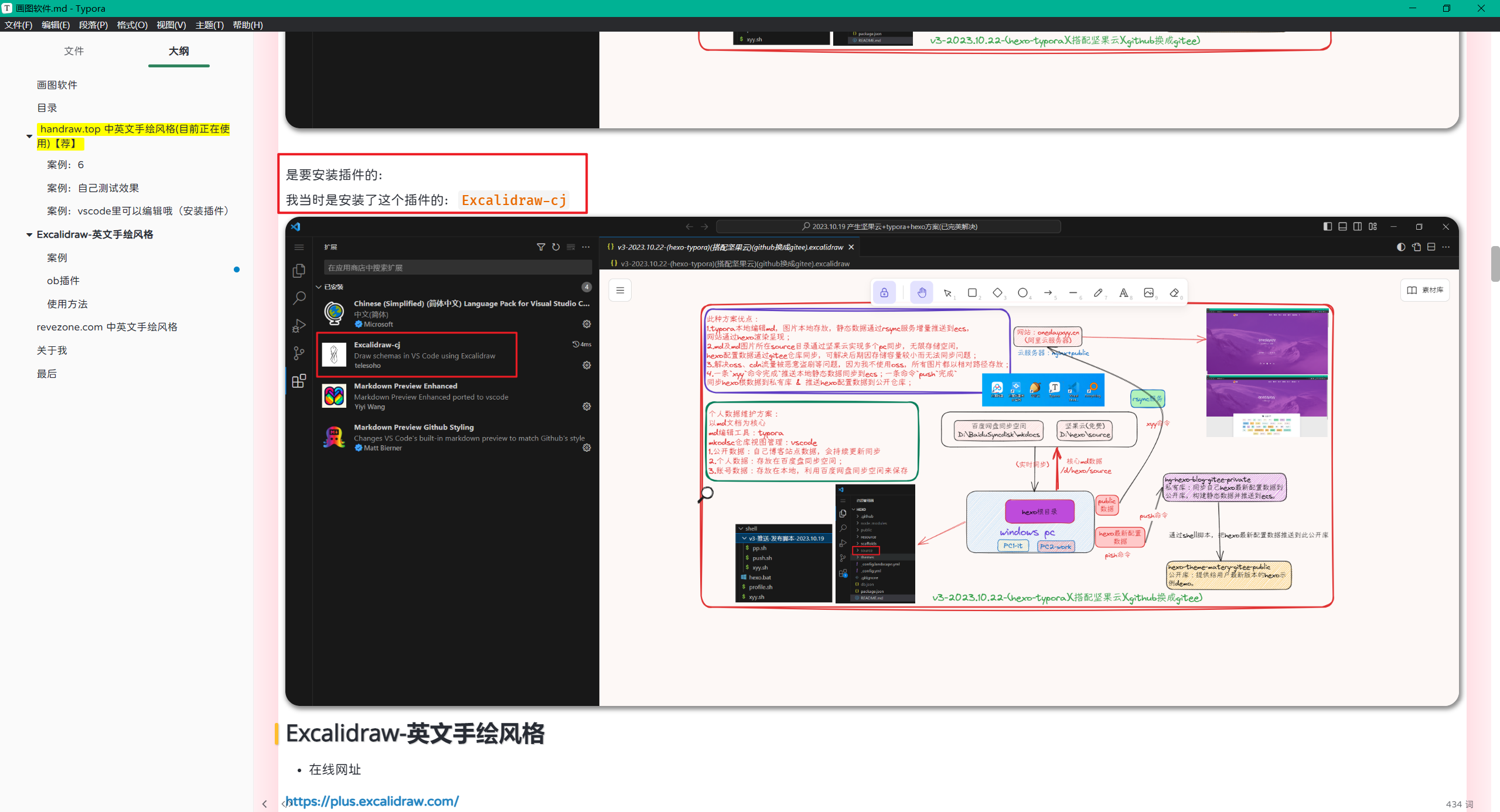The image size is (1500, 812).
Task: Select the ellipse tool in Excalidraw toolbar
Action: [x=1023, y=292]
